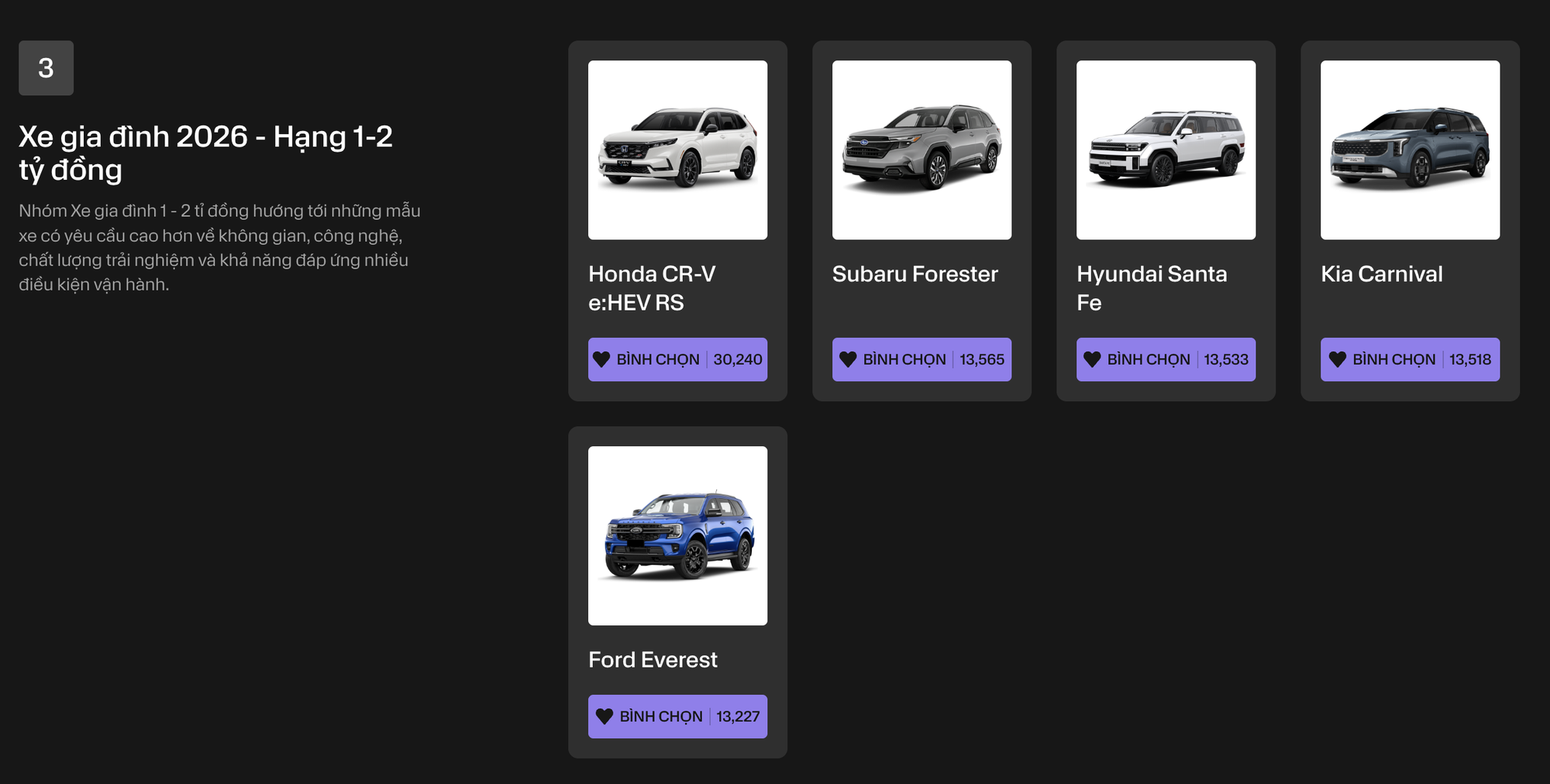Open the Kia Carnival car image

1410,150
